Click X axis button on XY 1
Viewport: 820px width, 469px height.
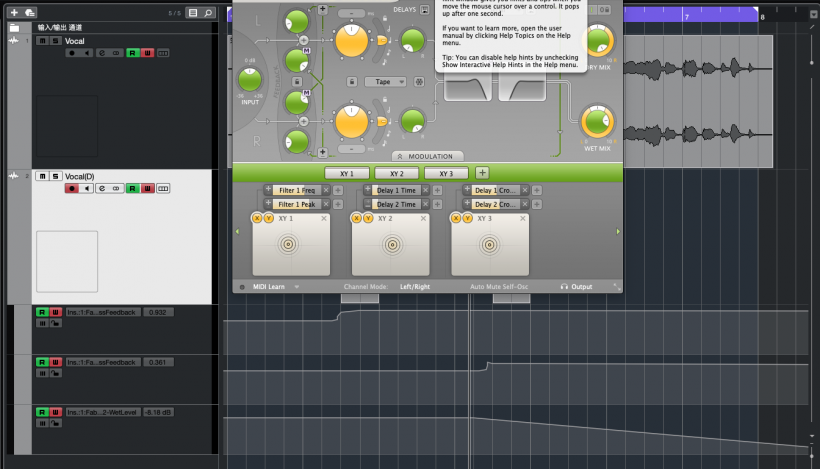(x=257, y=218)
